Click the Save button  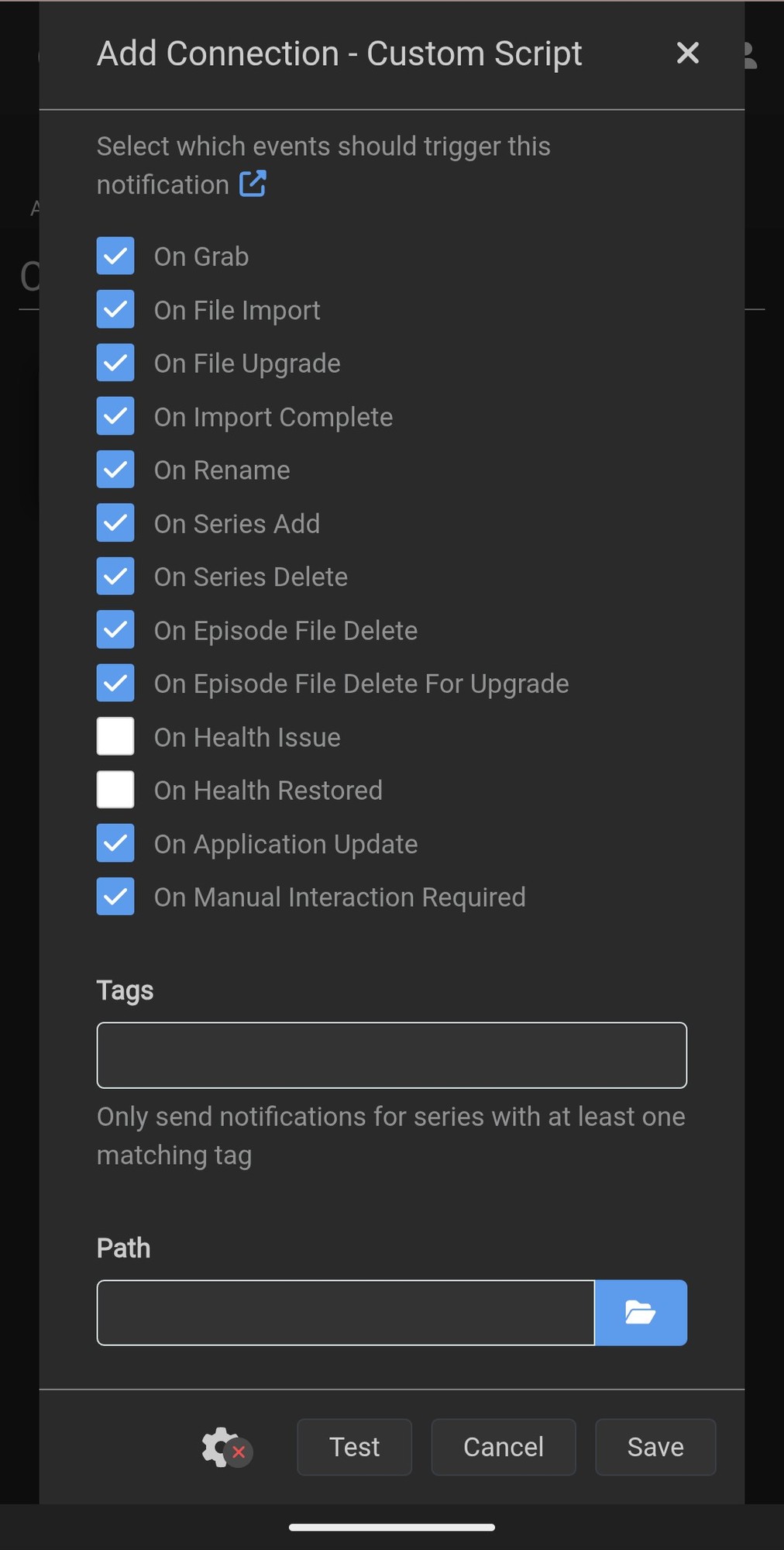(655, 1447)
